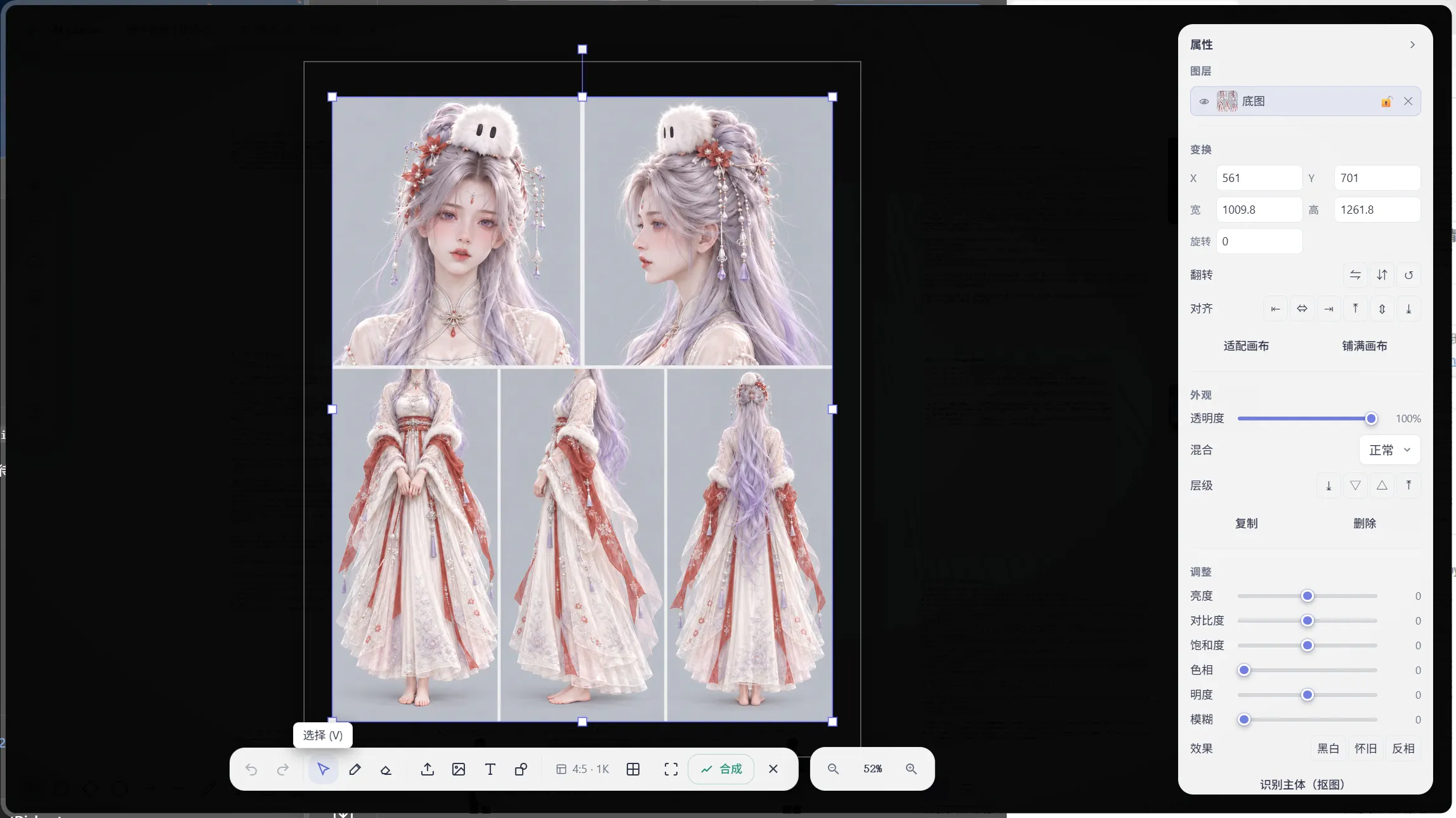Toggle visibility eye of 底图 layer
The image size is (1456, 818).
point(1204,101)
